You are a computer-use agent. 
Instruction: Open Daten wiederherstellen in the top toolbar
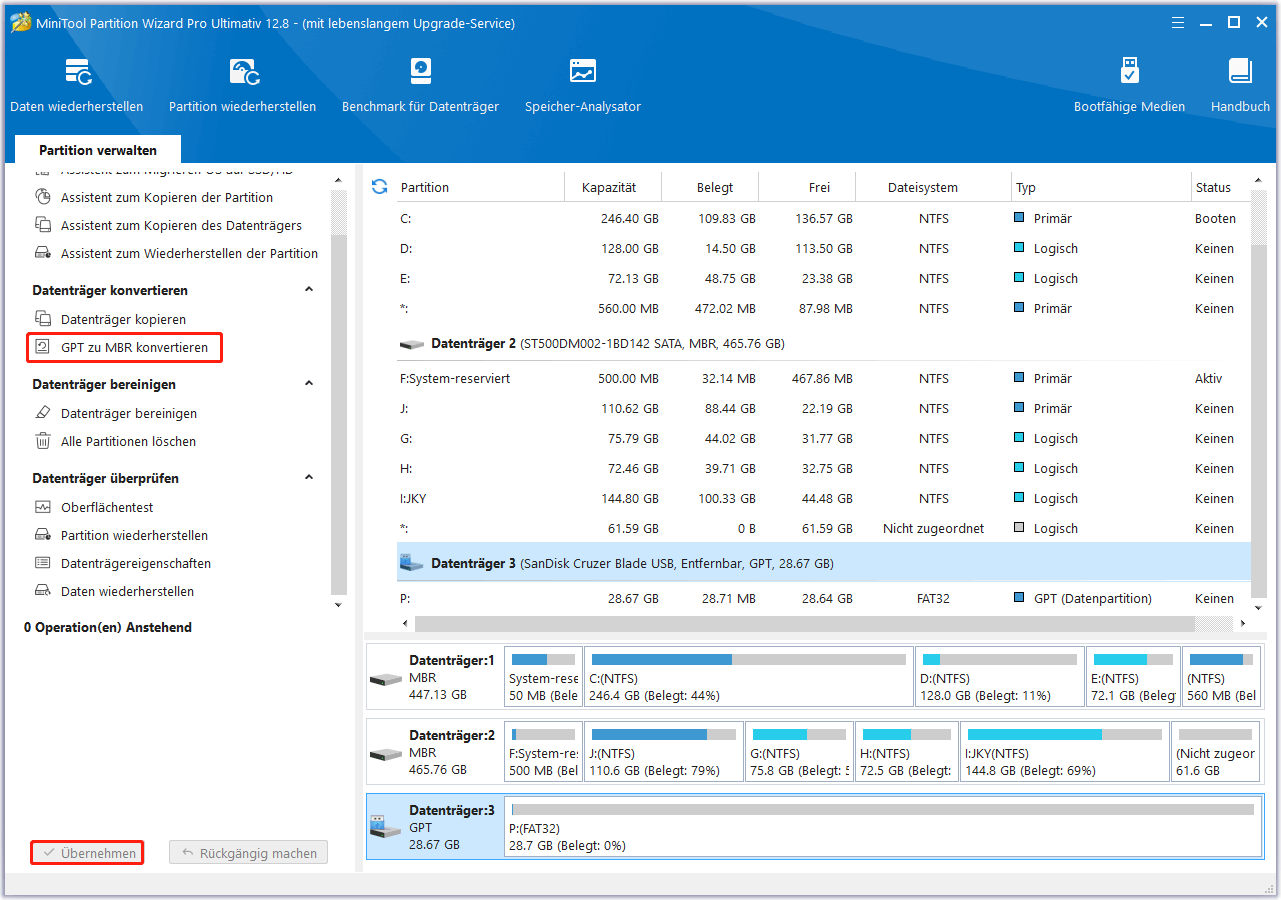(x=77, y=85)
